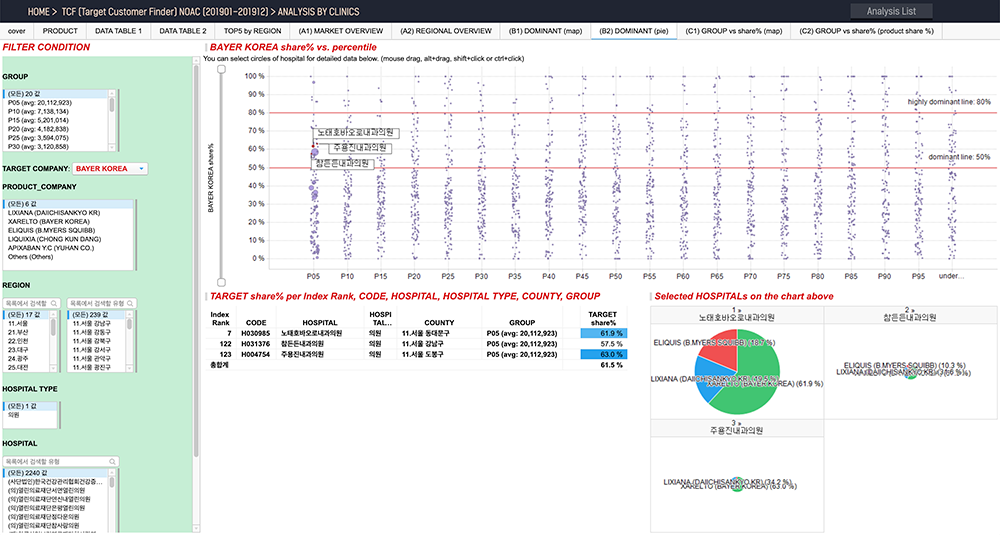
Task: Click table cell with code H031376
Action: [x=256, y=344]
